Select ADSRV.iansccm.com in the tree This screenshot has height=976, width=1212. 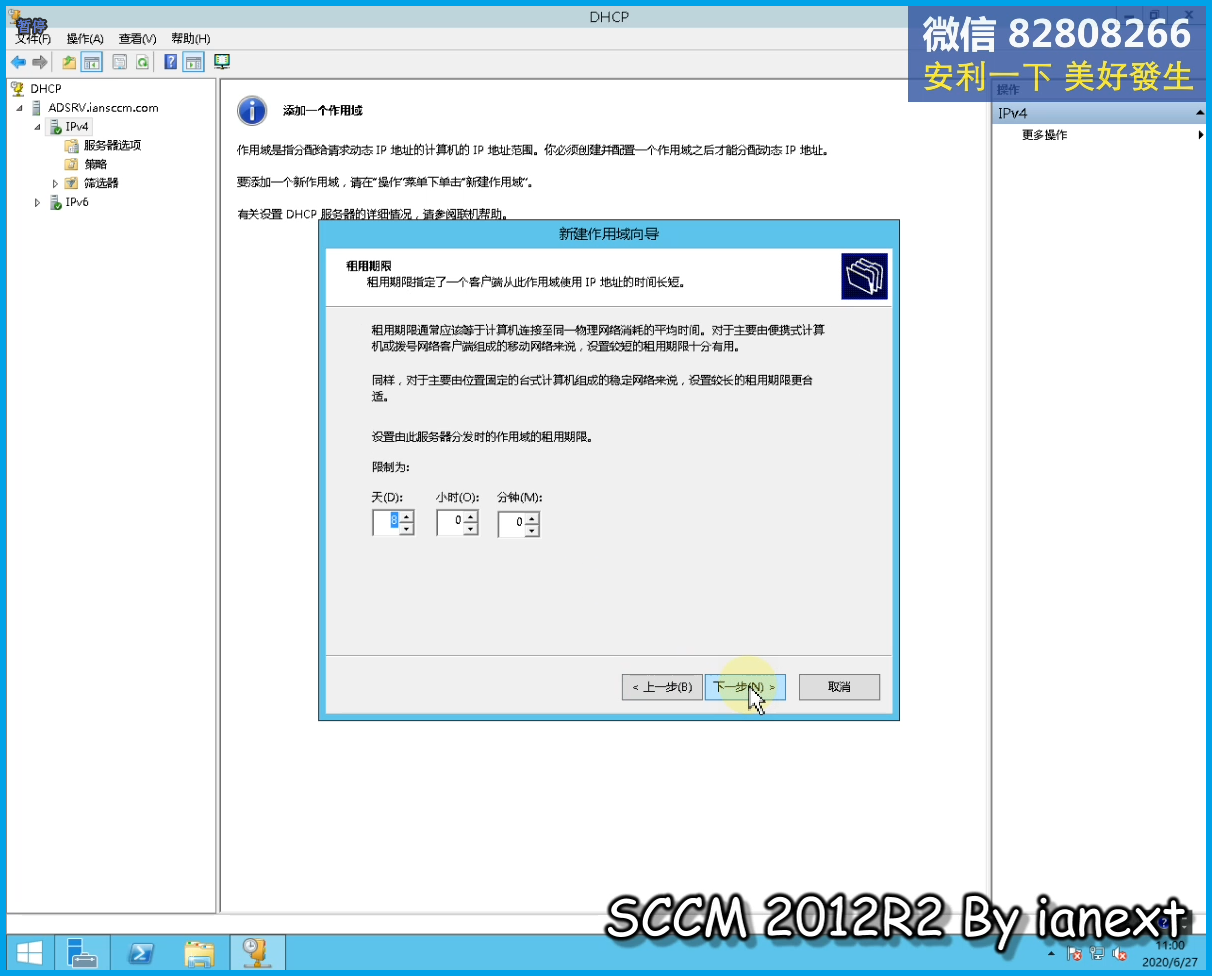pyautogui.click(x=104, y=108)
